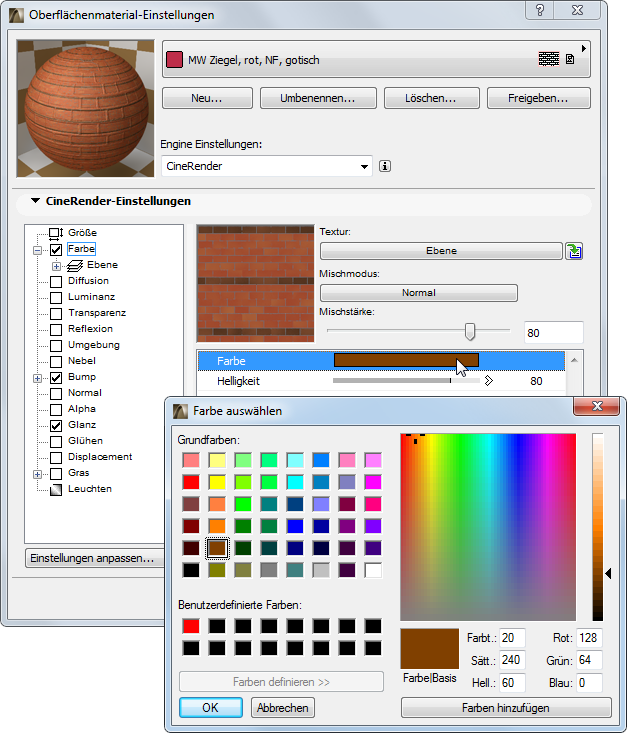Screen dimensions: 627x733
Task: Enable the Diffusion channel checkbox
Action: pyautogui.click(x=56, y=281)
